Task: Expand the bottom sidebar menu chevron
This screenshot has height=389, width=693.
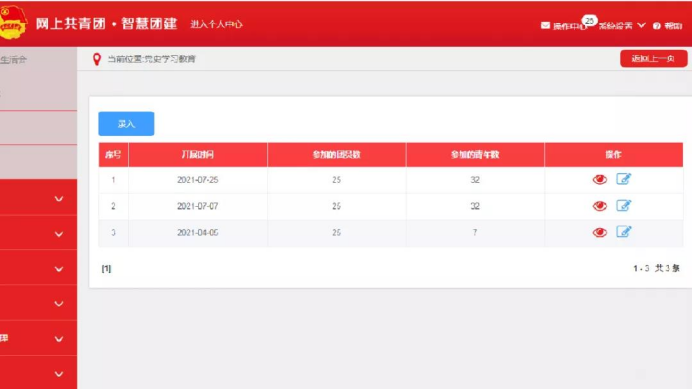Action: coord(59,374)
